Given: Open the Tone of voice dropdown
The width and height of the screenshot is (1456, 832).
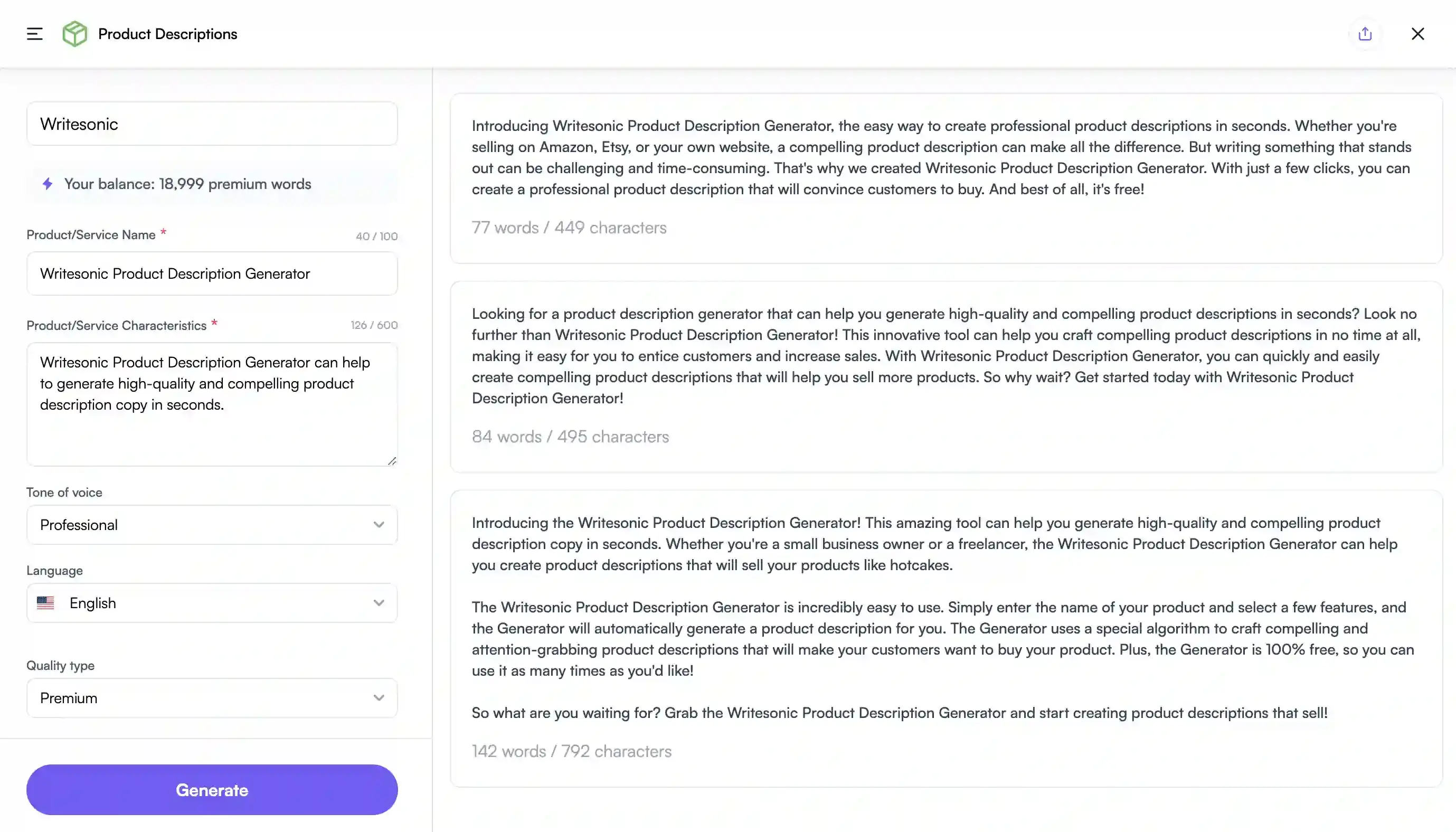Looking at the screenshot, I should pos(211,525).
